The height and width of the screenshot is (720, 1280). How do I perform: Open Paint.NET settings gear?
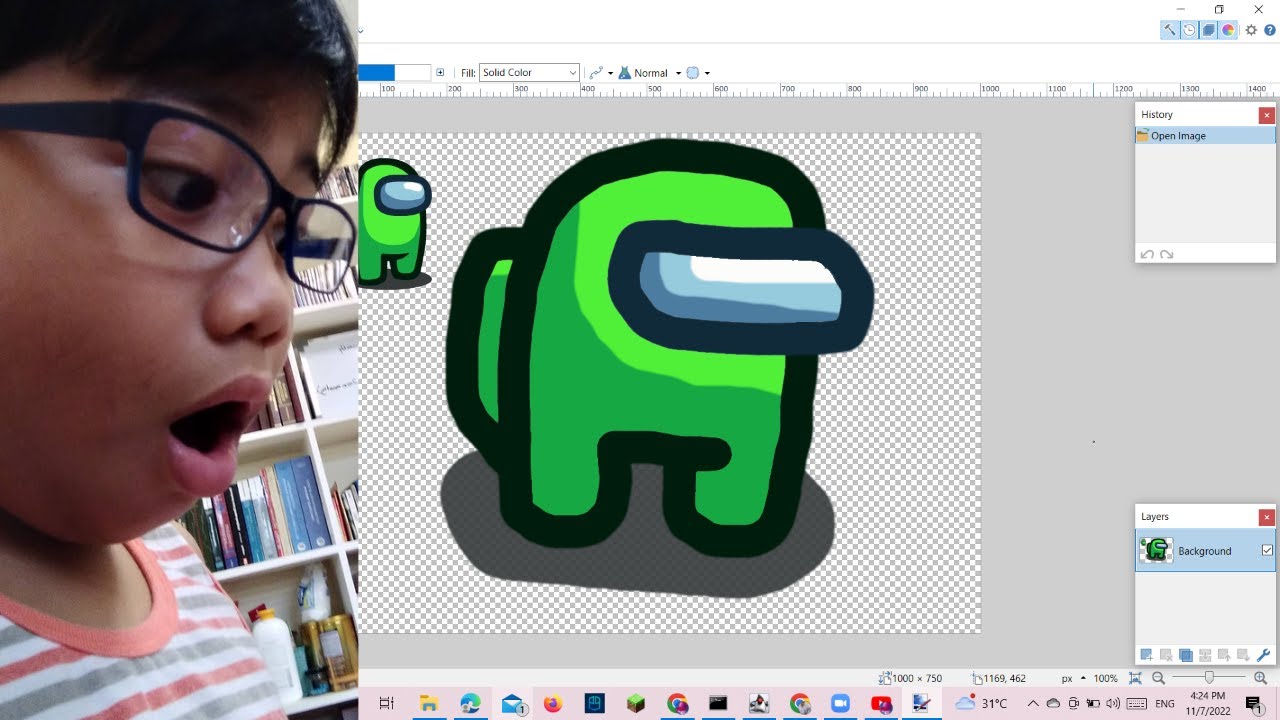(x=1251, y=30)
